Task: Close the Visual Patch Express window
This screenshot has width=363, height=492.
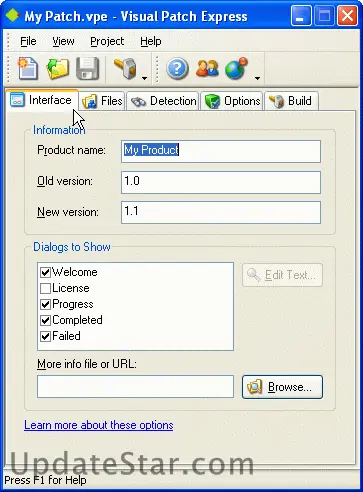Action: [347, 16]
